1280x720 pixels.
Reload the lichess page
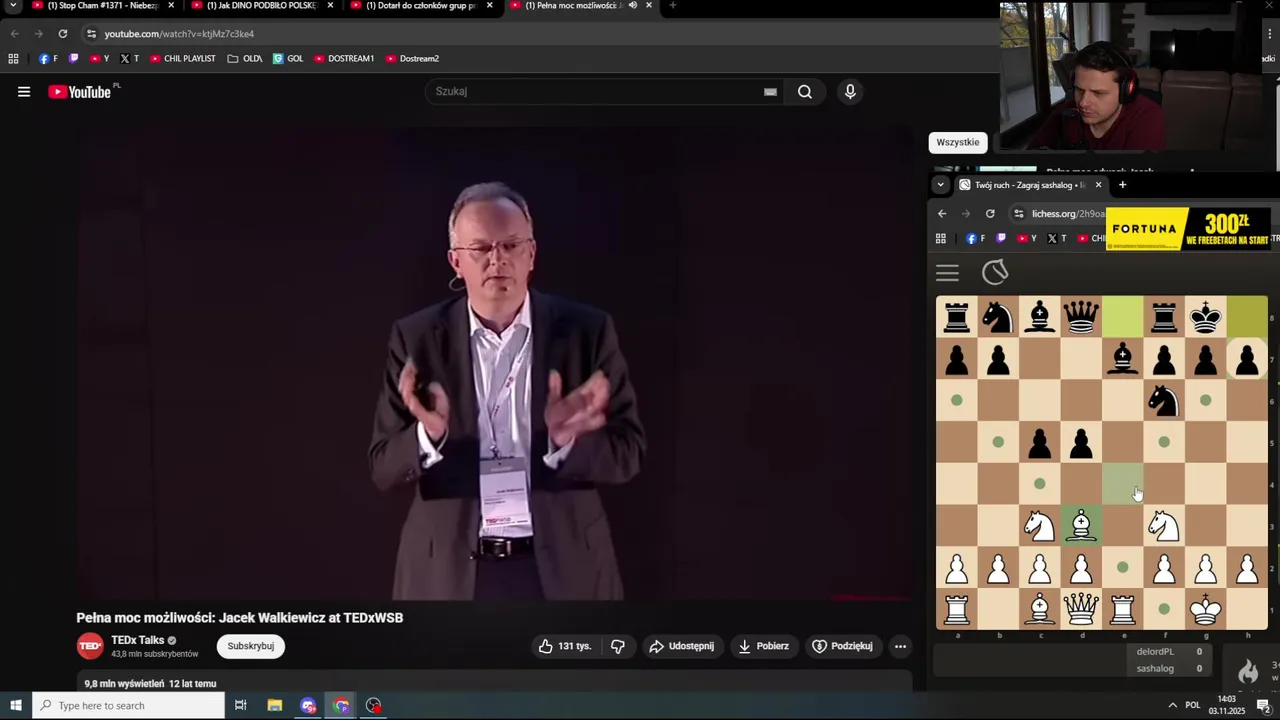[990, 214]
